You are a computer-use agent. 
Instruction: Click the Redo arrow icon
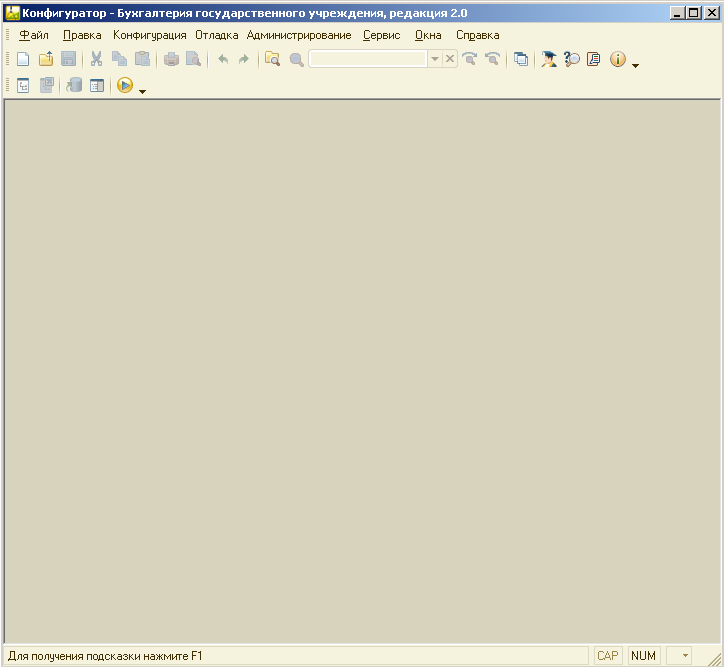coord(244,59)
